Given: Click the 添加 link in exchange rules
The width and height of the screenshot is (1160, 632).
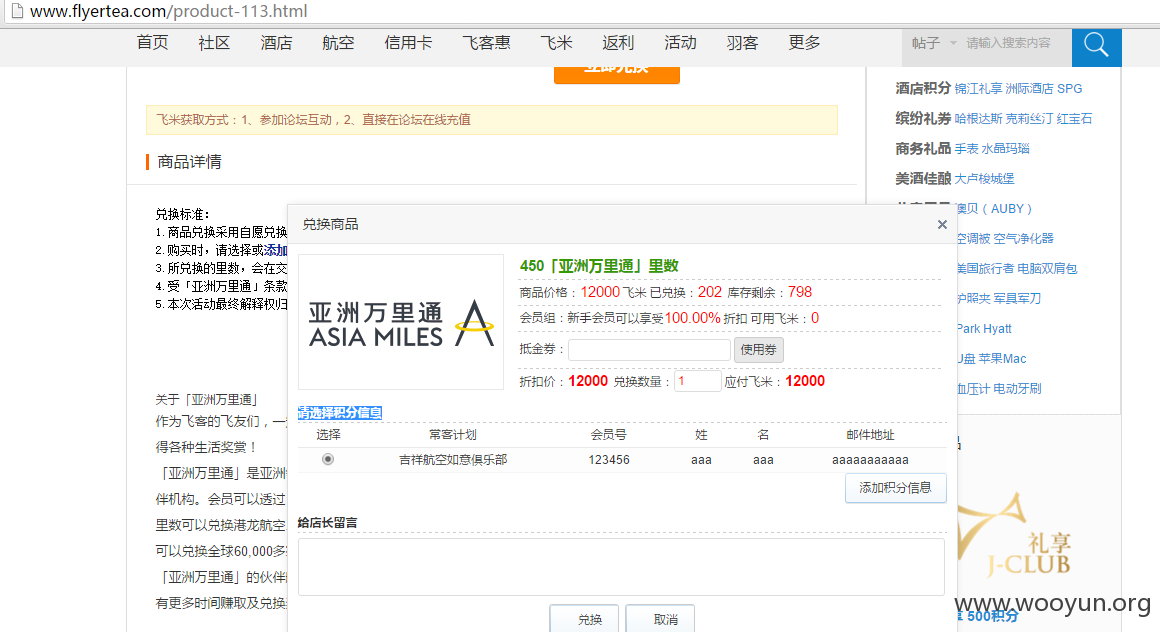Looking at the screenshot, I should point(275,250).
